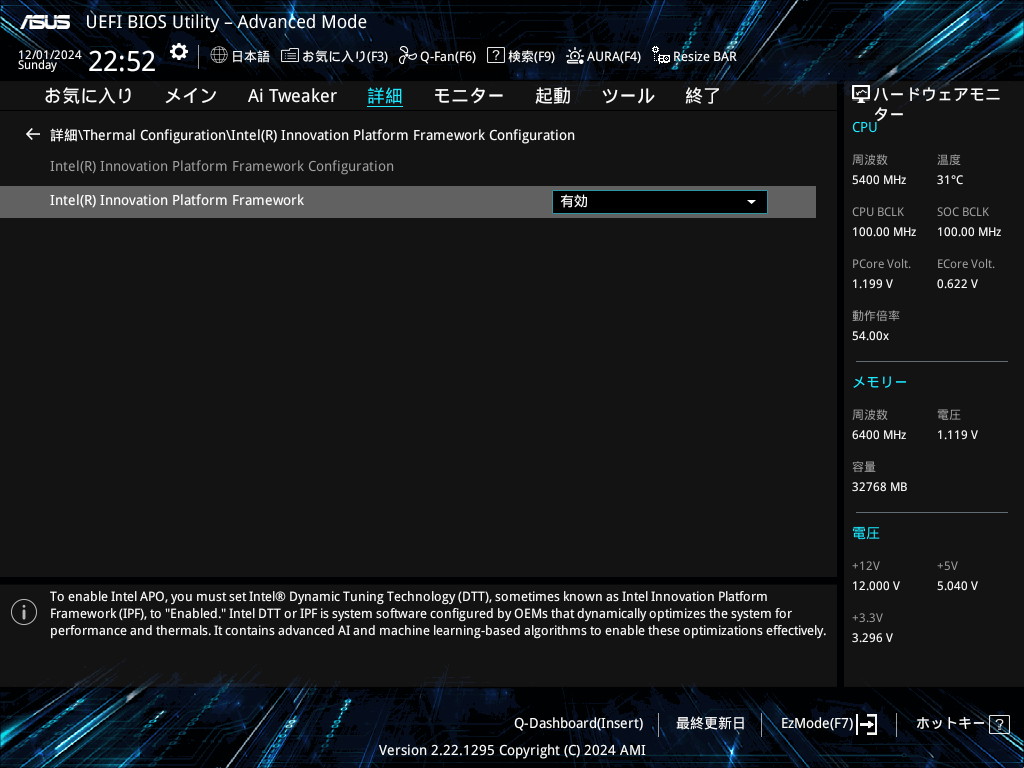The image size is (1024, 768).
Task: Switch to the お気に入り tab
Action: point(89,96)
